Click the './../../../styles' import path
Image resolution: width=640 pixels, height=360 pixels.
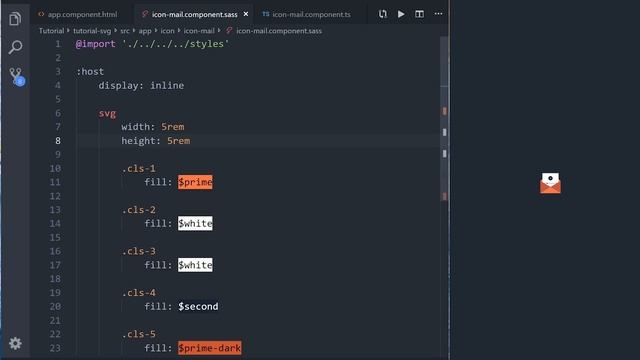pyautogui.click(x=176, y=44)
